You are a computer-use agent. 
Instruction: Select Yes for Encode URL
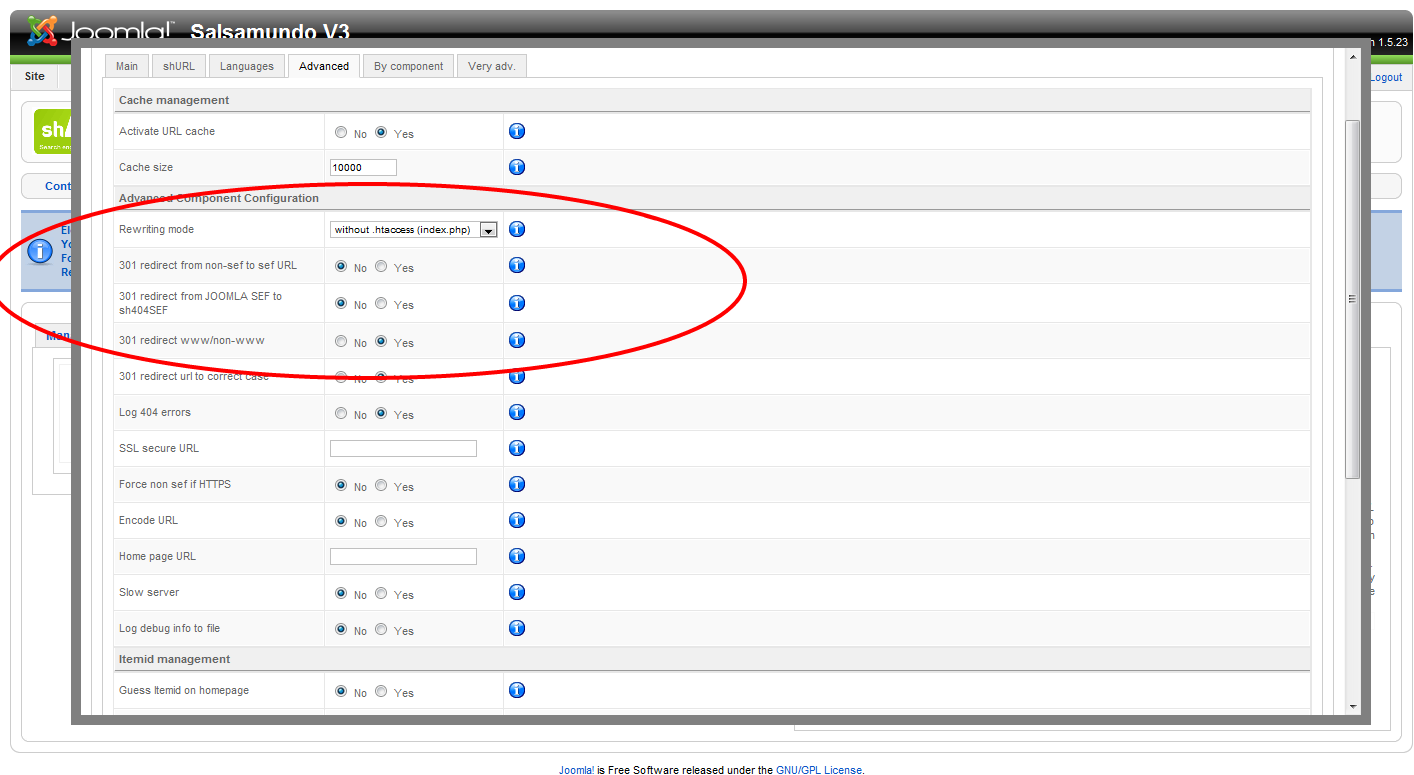(x=381, y=521)
